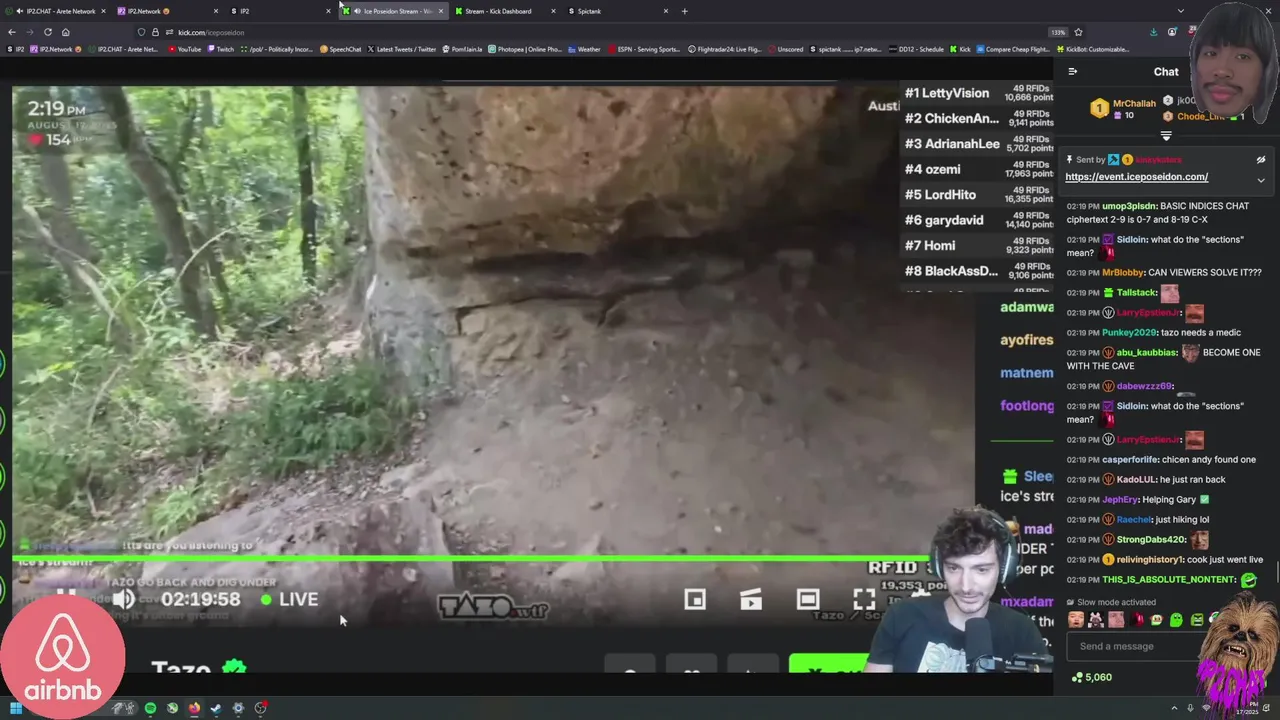The image size is (1280, 720).
Task: Open the Compare Cheap Flights bookmark
Action: click(1012, 49)
